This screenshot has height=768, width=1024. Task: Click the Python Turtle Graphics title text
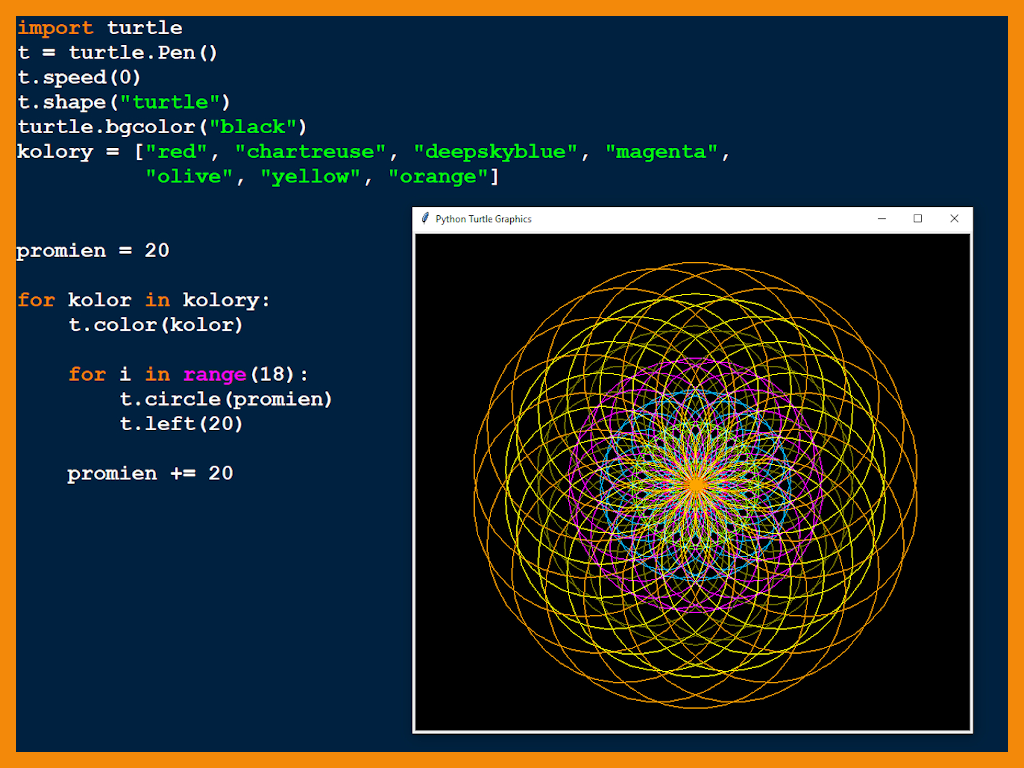483,219
